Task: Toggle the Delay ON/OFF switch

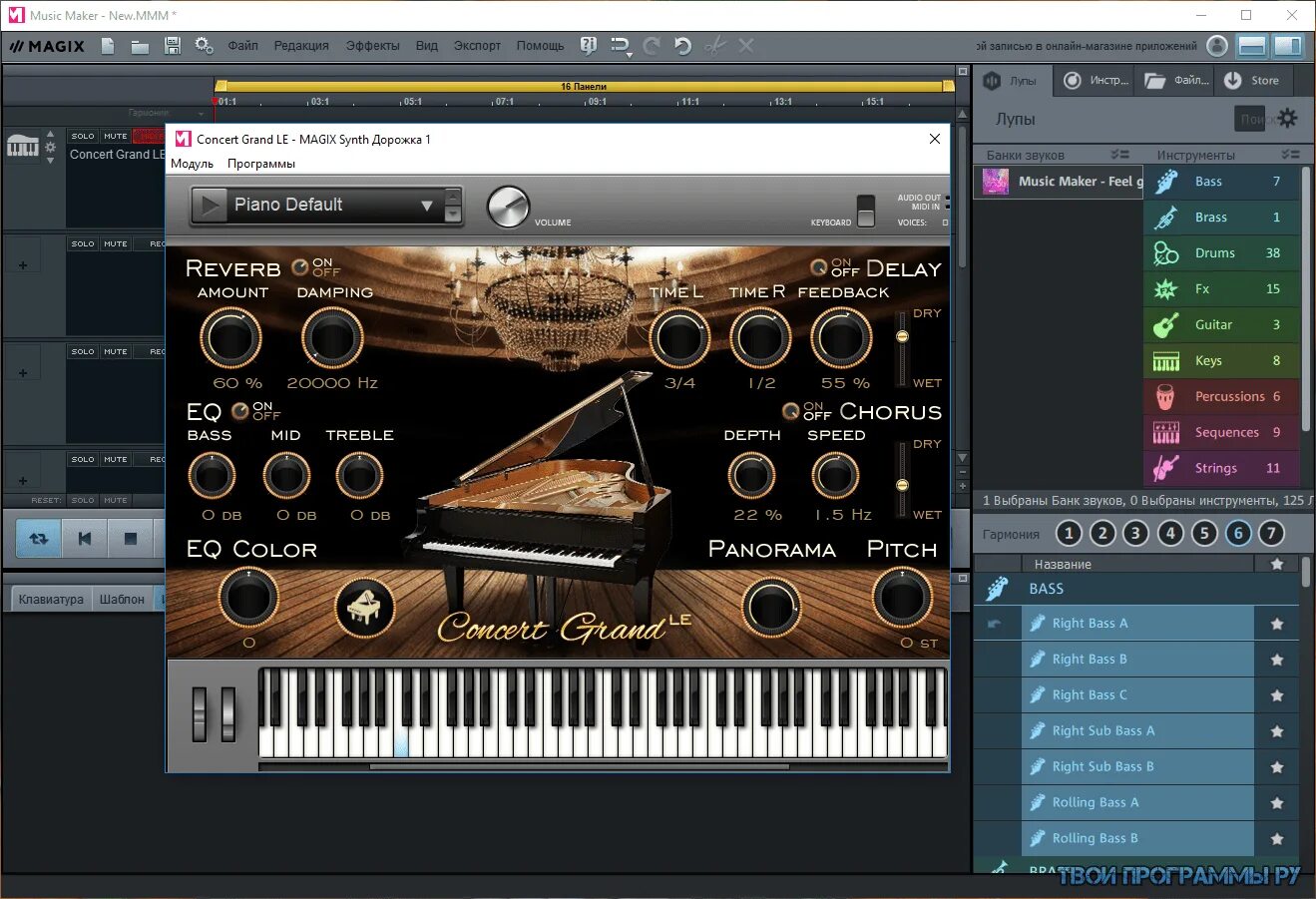Action: 818,267
